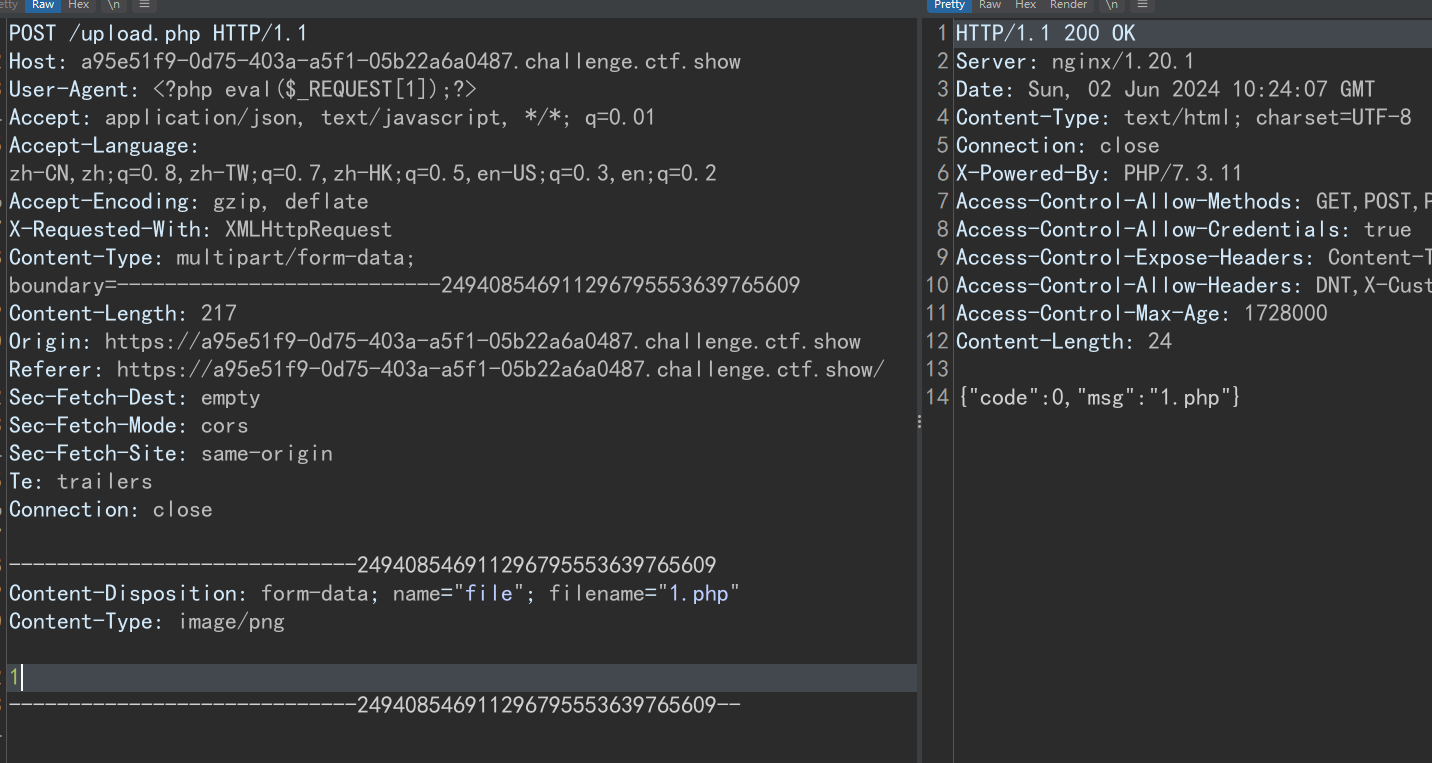Click Access-Control-Allow-Credentials: true header
This screenshot has width=1432, height=763.
click(x=1184, y=229)
